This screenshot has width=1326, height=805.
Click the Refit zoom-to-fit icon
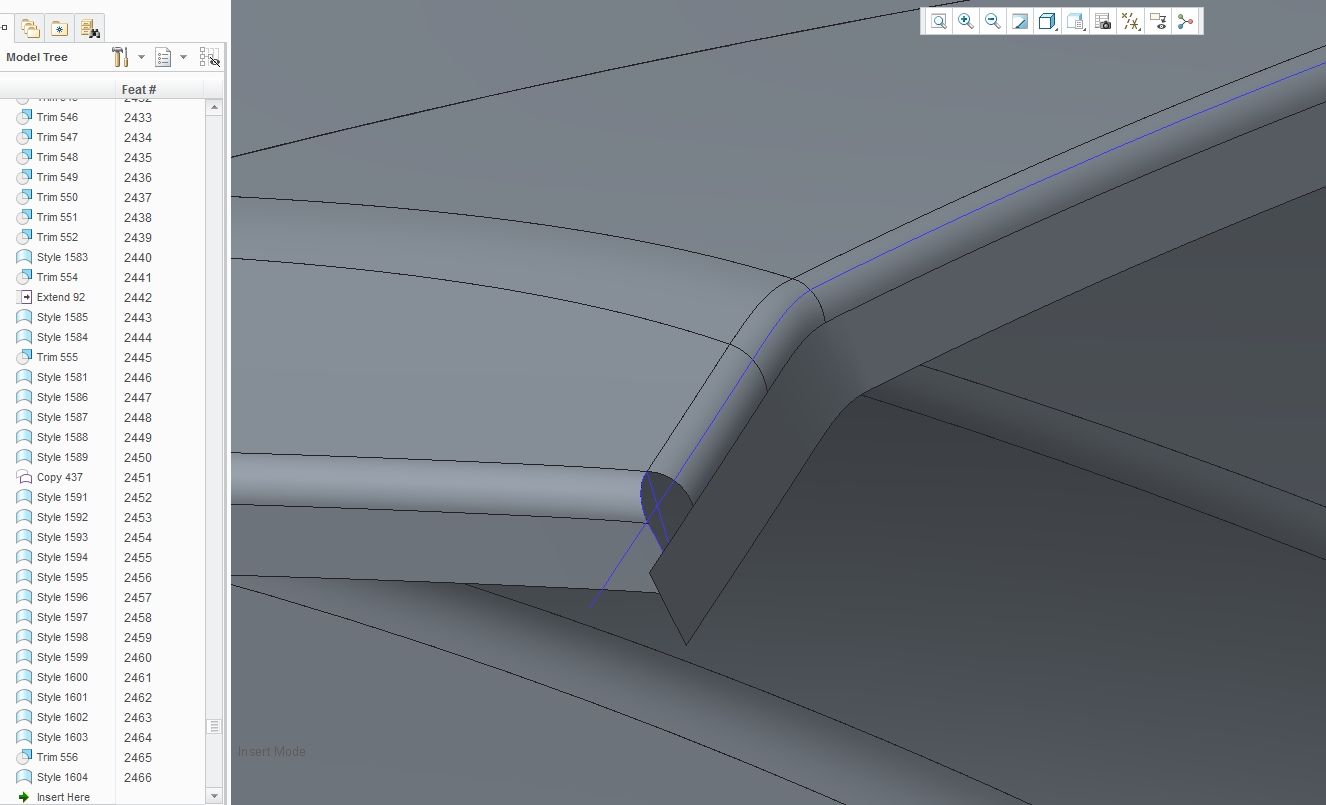tap(938, 22)
